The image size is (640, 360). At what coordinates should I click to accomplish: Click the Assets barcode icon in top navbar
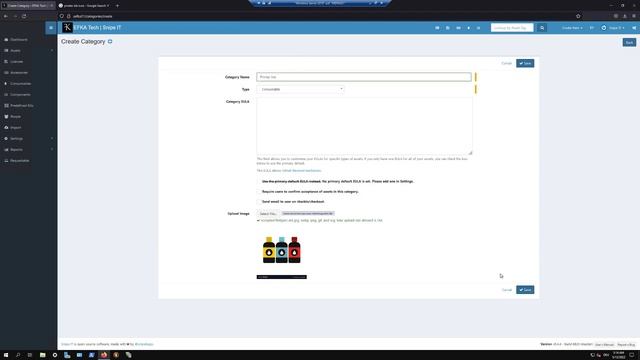[437, 28]
